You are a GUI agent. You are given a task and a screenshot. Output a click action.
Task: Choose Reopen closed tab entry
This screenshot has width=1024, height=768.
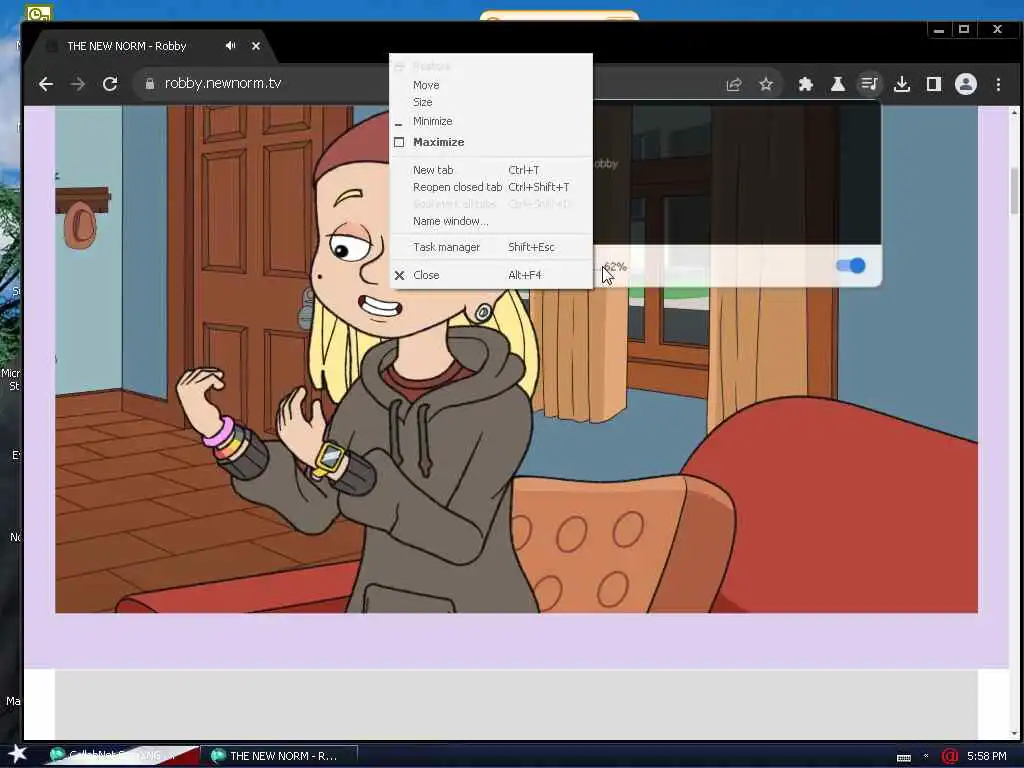click(491, 187)
